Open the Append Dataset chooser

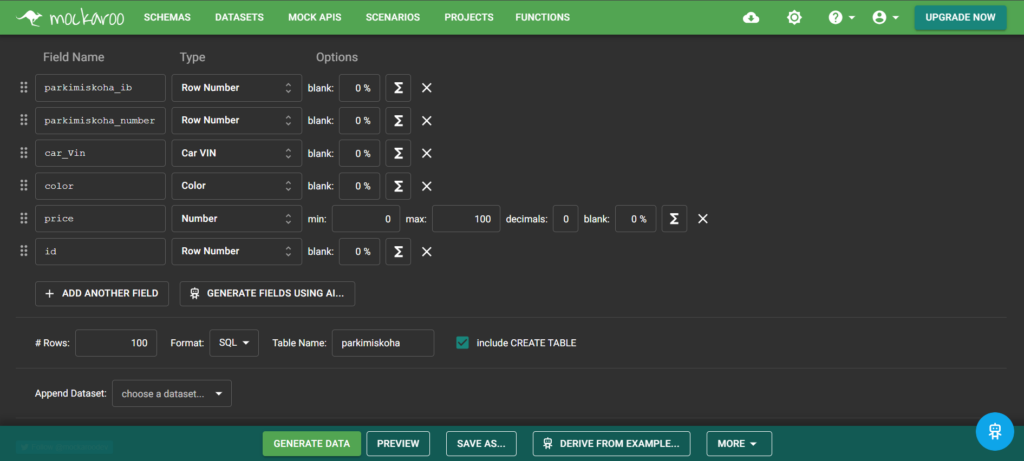pyautogui.click(x=172, y=394)
